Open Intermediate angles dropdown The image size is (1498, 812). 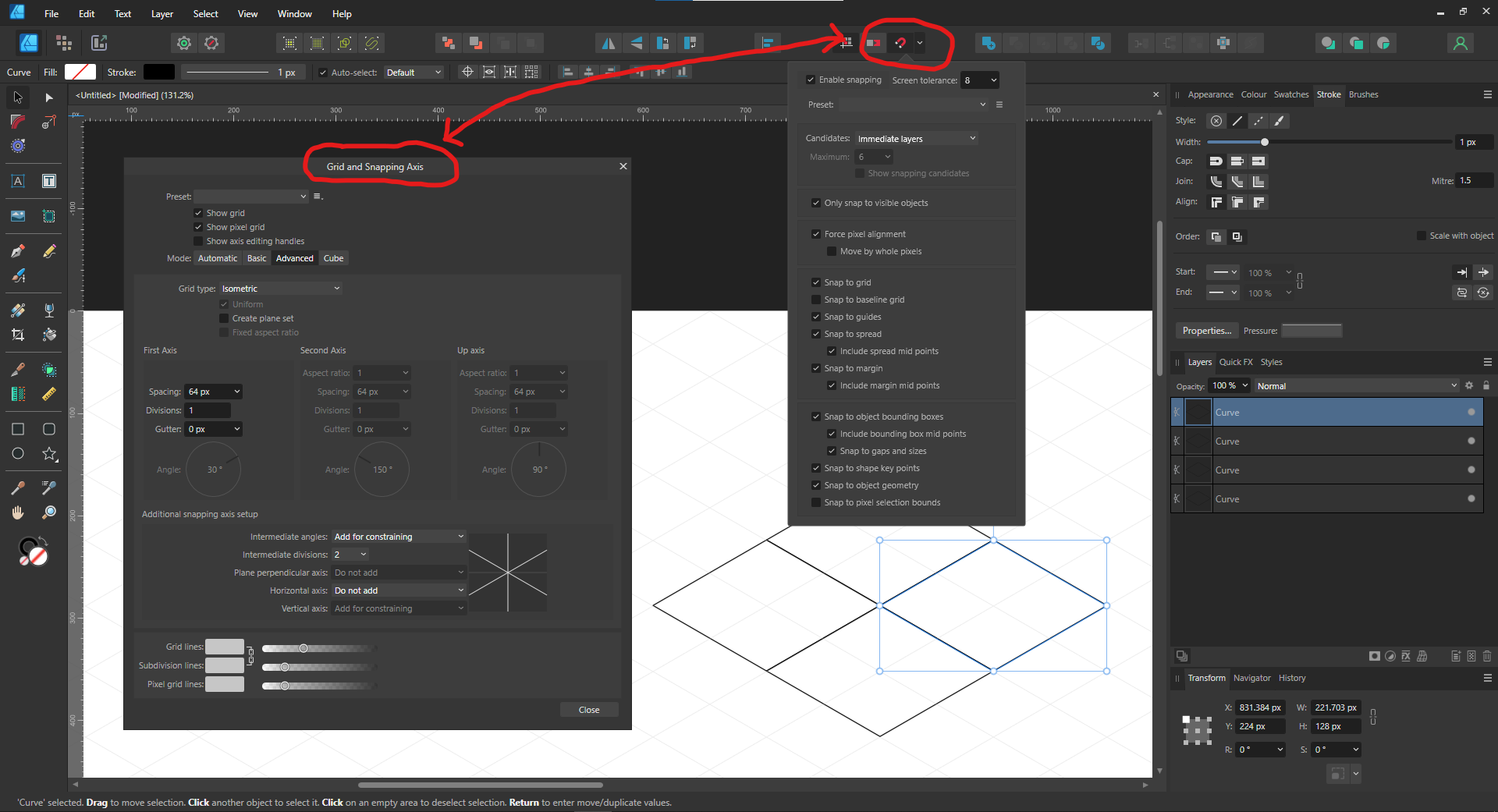(399, 537)
